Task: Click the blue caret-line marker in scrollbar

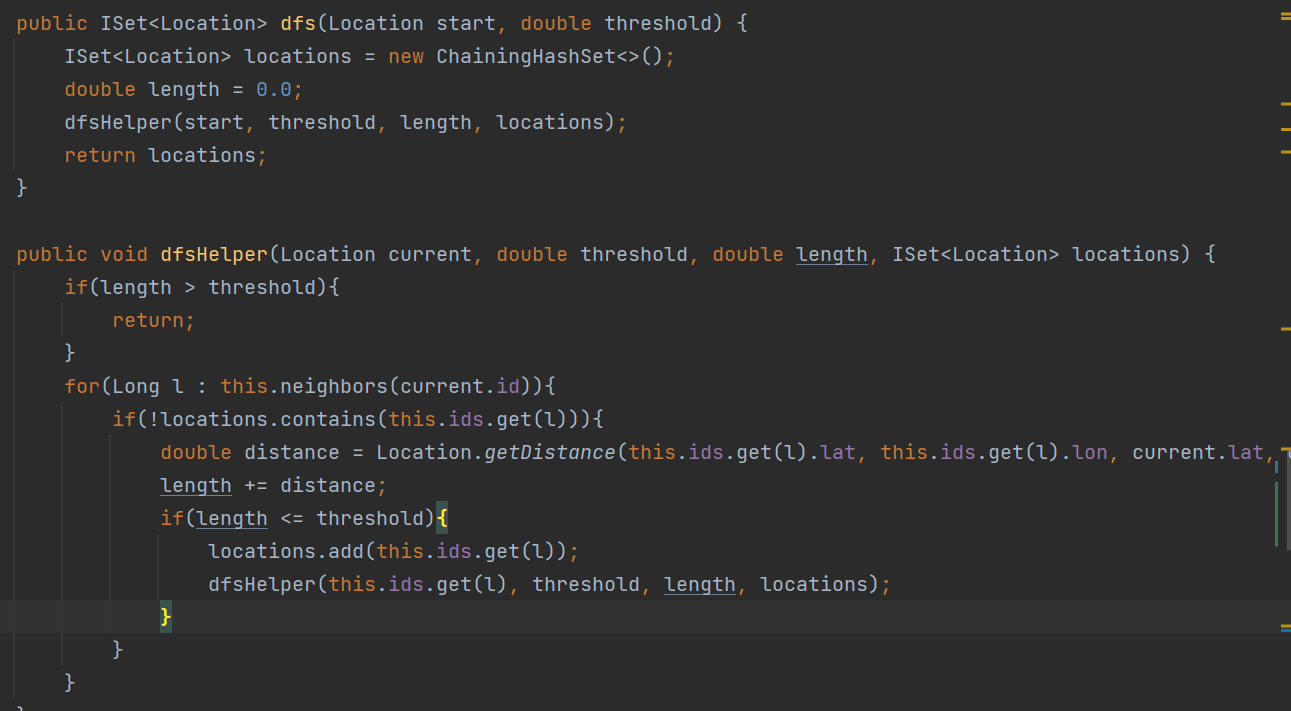Action: (1285, 629)
